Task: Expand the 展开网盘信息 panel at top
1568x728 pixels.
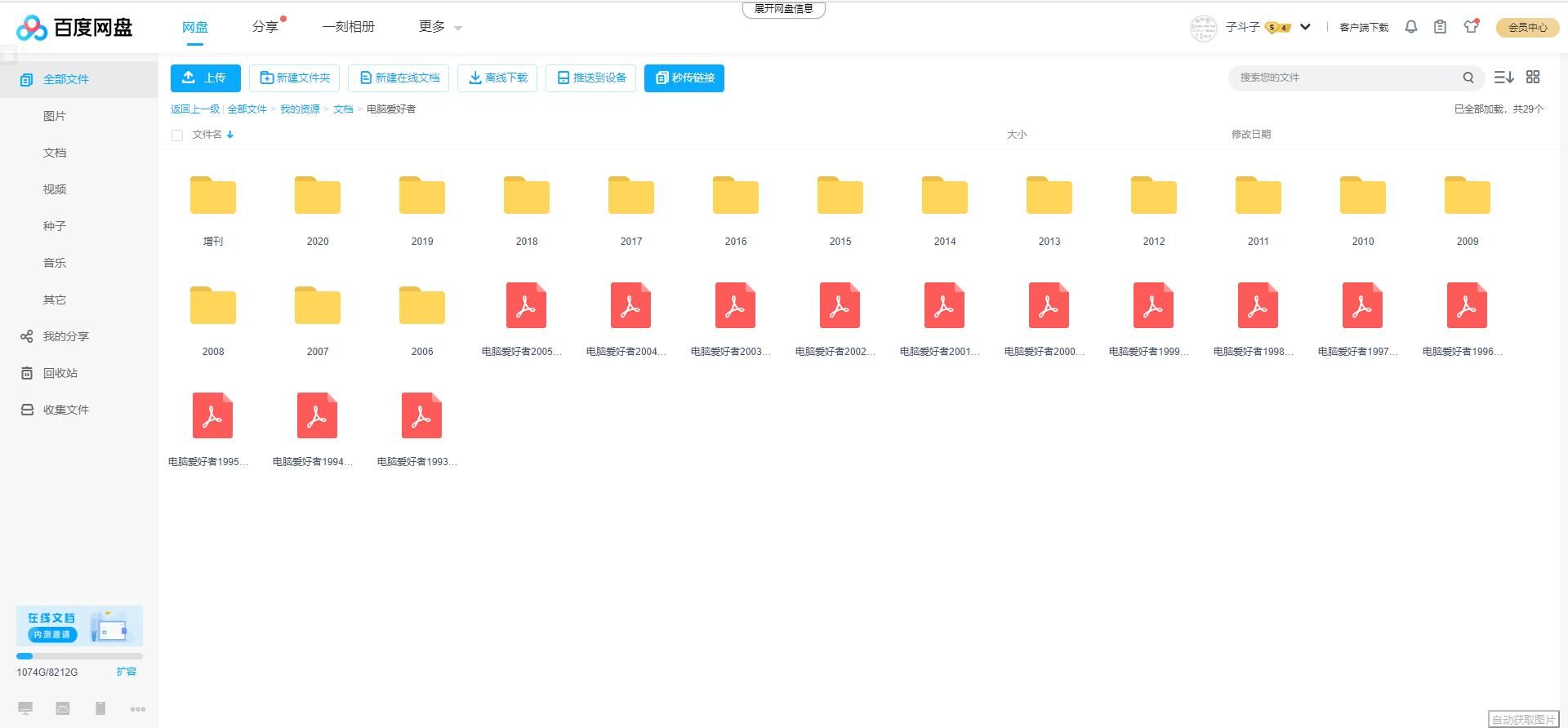Action: pyautogui.click(x=783, y=9)
